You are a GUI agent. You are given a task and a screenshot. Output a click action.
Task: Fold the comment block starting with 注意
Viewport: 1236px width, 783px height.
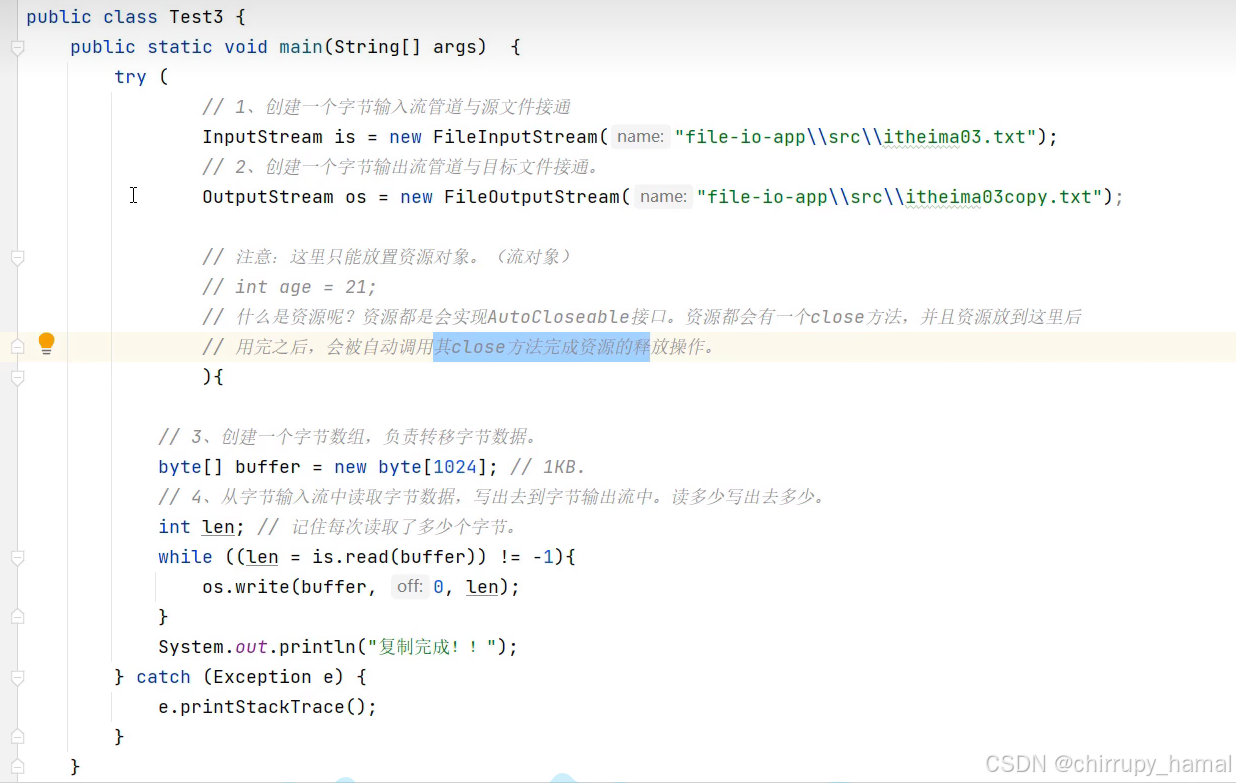click(x=17, y=257)
